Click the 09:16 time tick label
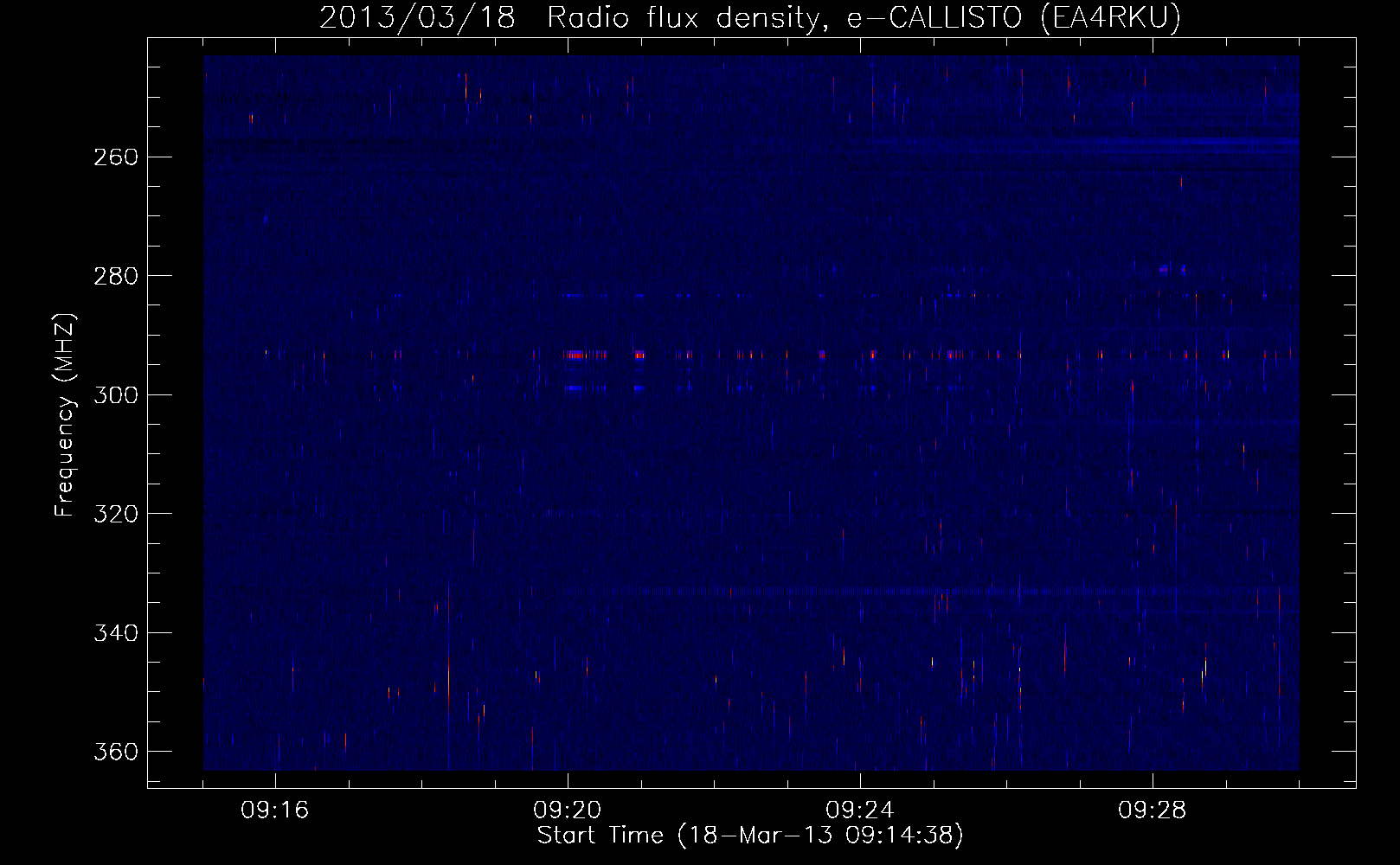1400x865 pixels. (x=276, y=811)
